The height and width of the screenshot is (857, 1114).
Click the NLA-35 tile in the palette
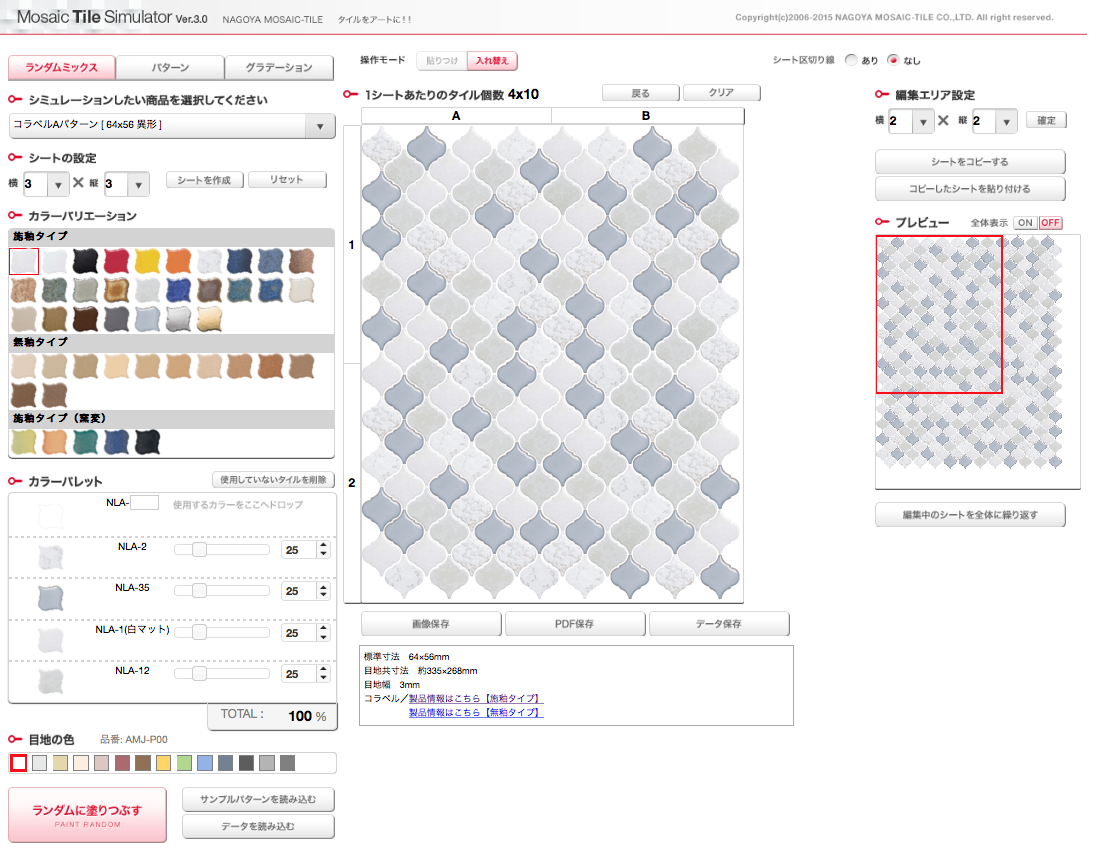coord(50,598)
